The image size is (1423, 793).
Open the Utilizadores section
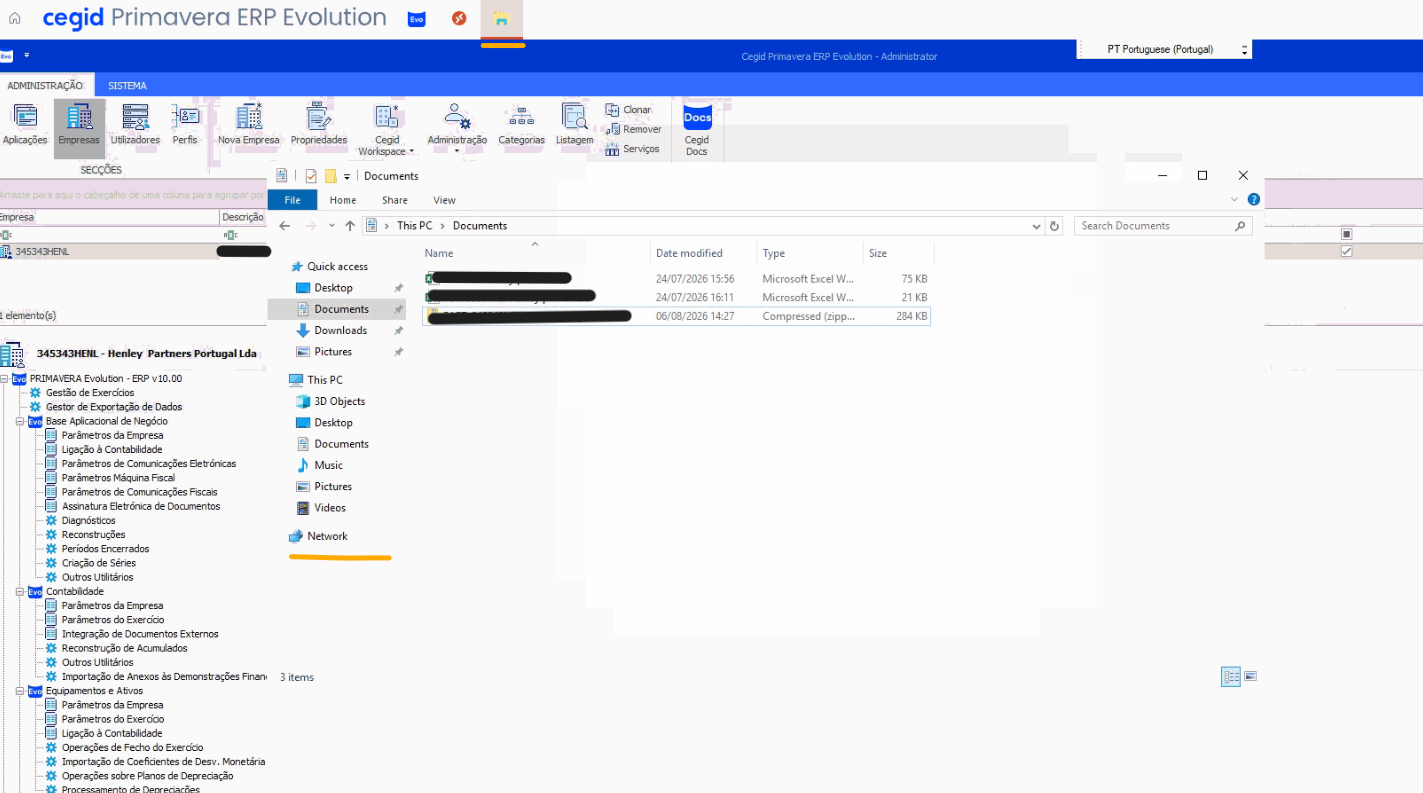tap(135, 125)
